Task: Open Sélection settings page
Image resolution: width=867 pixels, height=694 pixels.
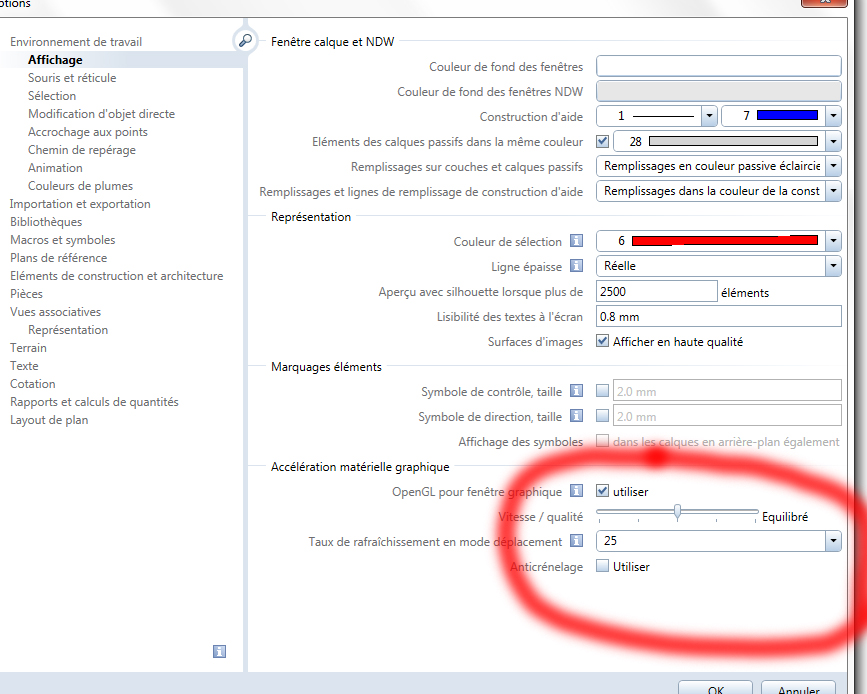Action: (52, 96)
